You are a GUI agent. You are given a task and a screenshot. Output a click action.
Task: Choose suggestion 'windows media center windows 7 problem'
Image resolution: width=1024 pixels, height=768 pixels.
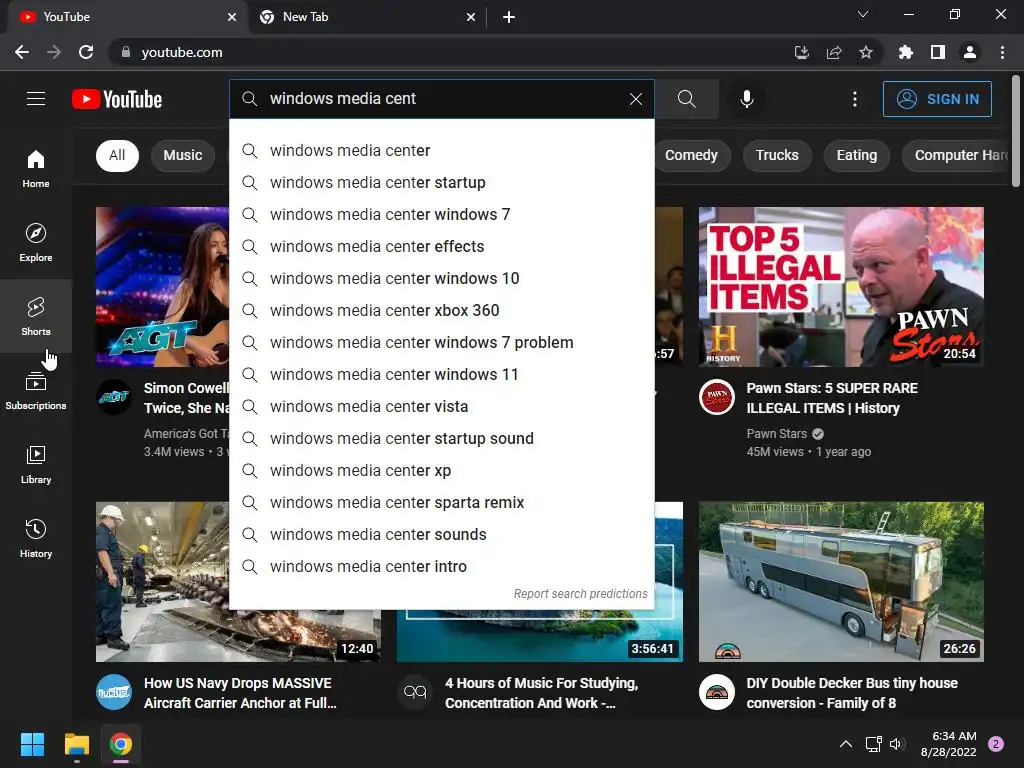click(441, 343)
